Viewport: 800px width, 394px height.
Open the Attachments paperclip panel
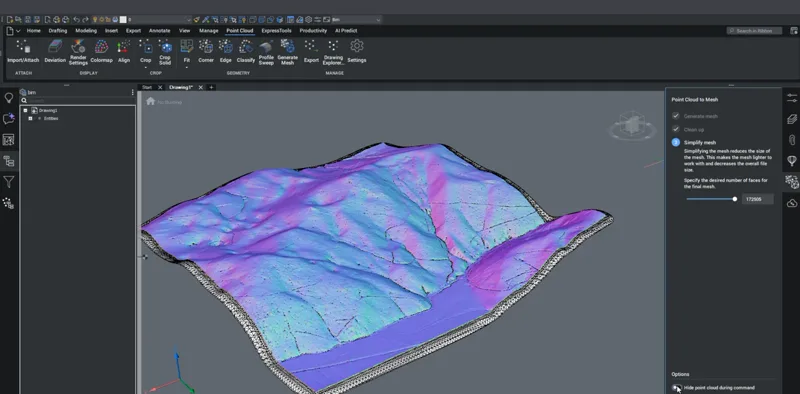[792, 140]
